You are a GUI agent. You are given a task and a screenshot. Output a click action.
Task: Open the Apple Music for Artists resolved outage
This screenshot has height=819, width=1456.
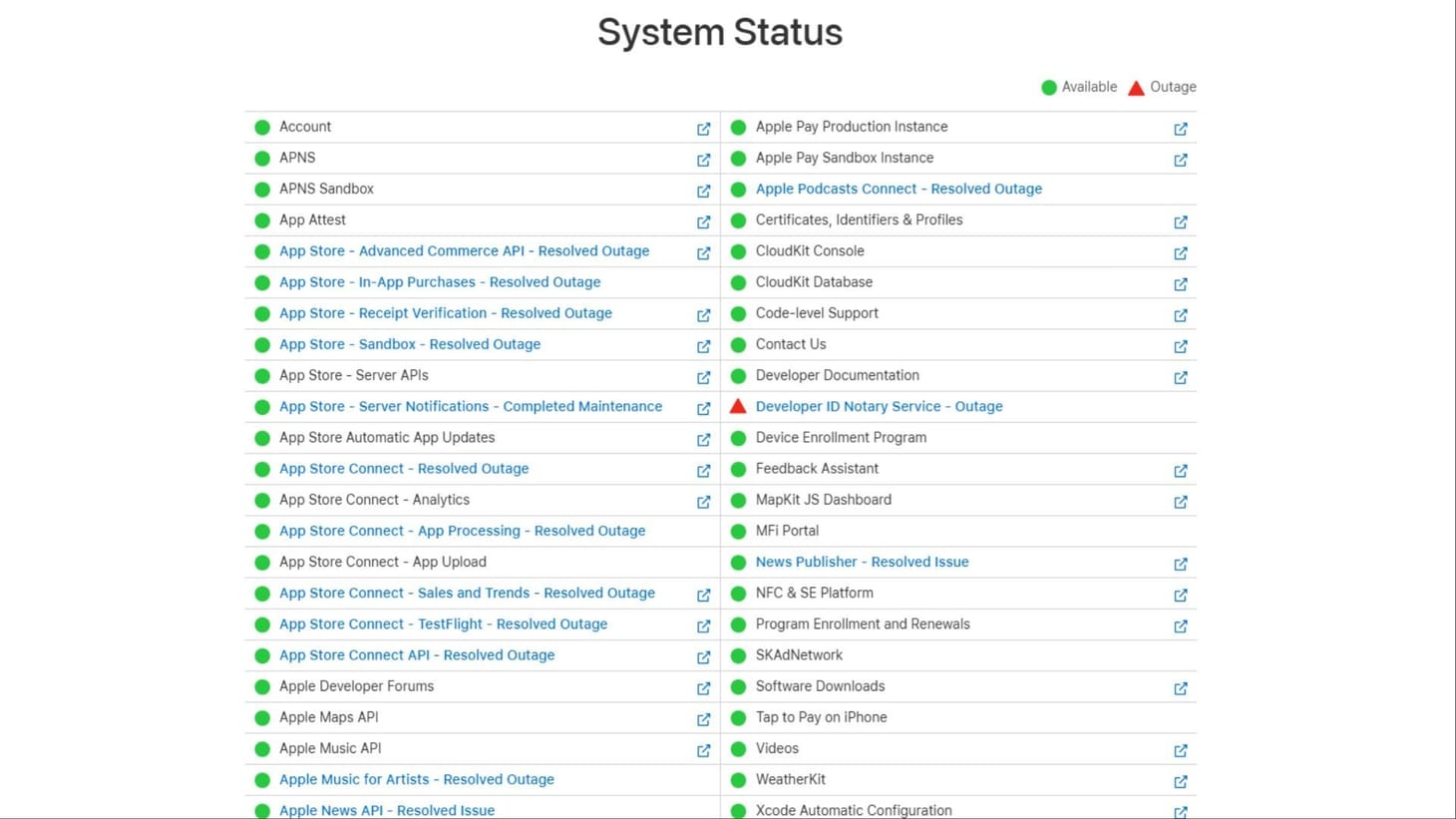pyautogui.click(x=417, y=779)
